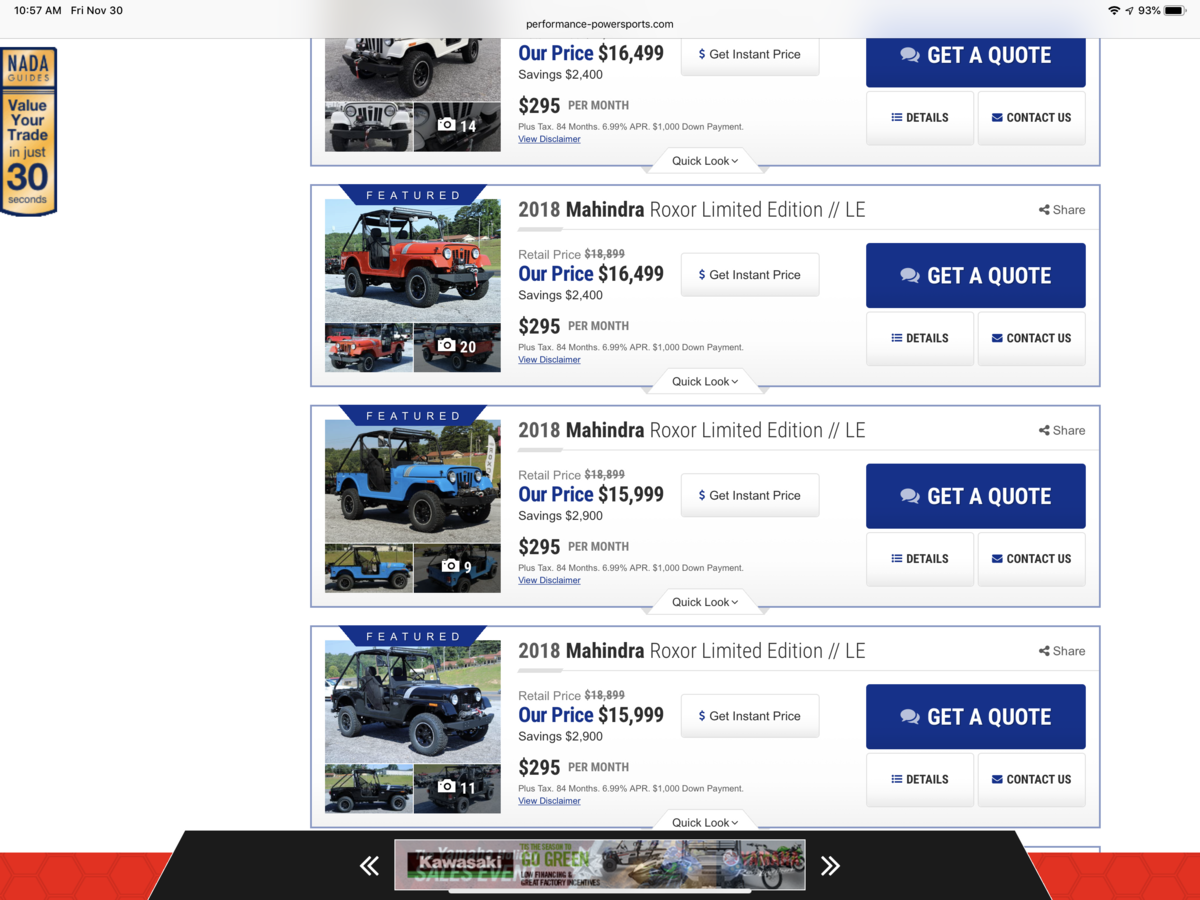Open the 2018 Mahindra Roxor title of black listing
Image resolution: width=1200 pixels, height=900 pixels.
[x=691, y=651]
